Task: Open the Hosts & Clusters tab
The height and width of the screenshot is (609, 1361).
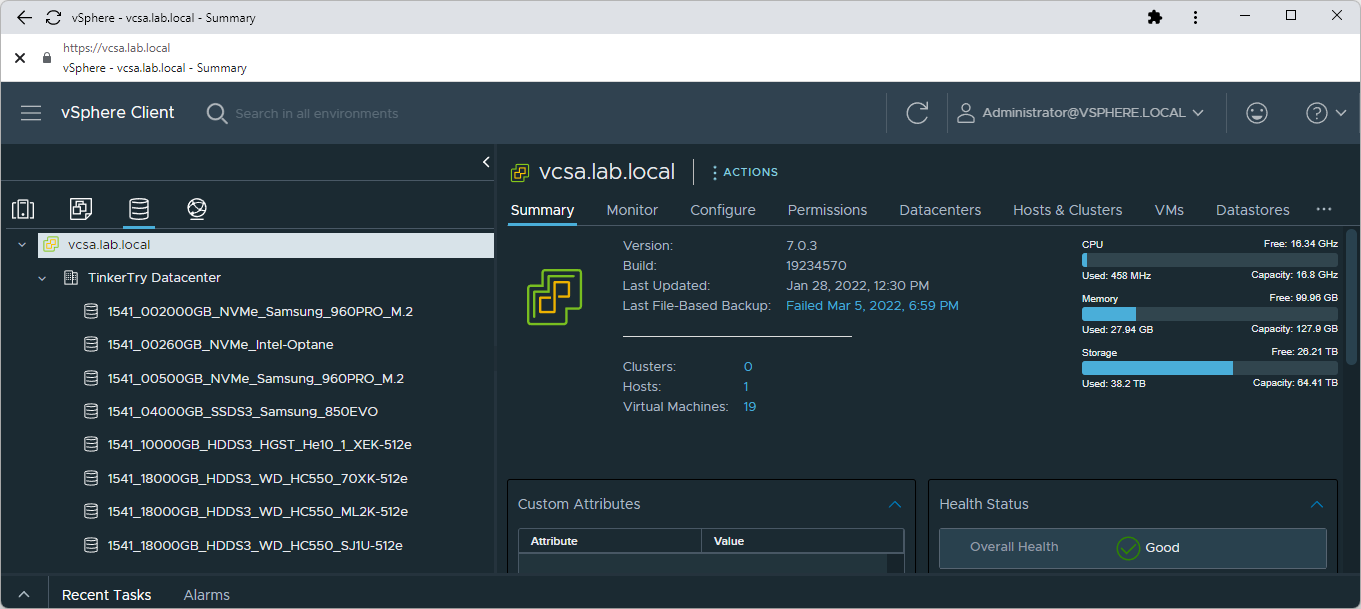Action: point(1068,210)
